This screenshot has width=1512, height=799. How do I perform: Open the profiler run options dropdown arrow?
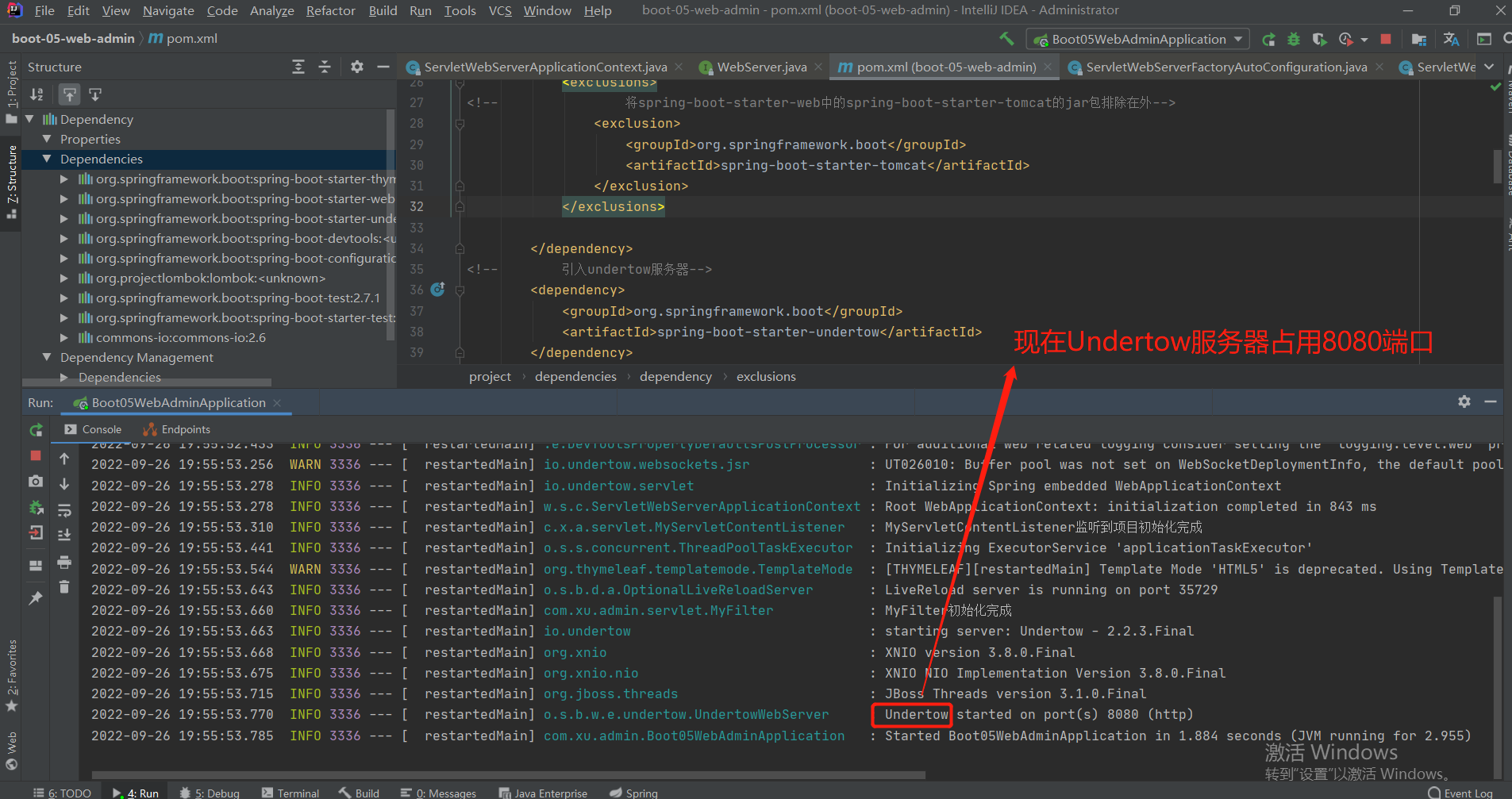coord(1364,39)
